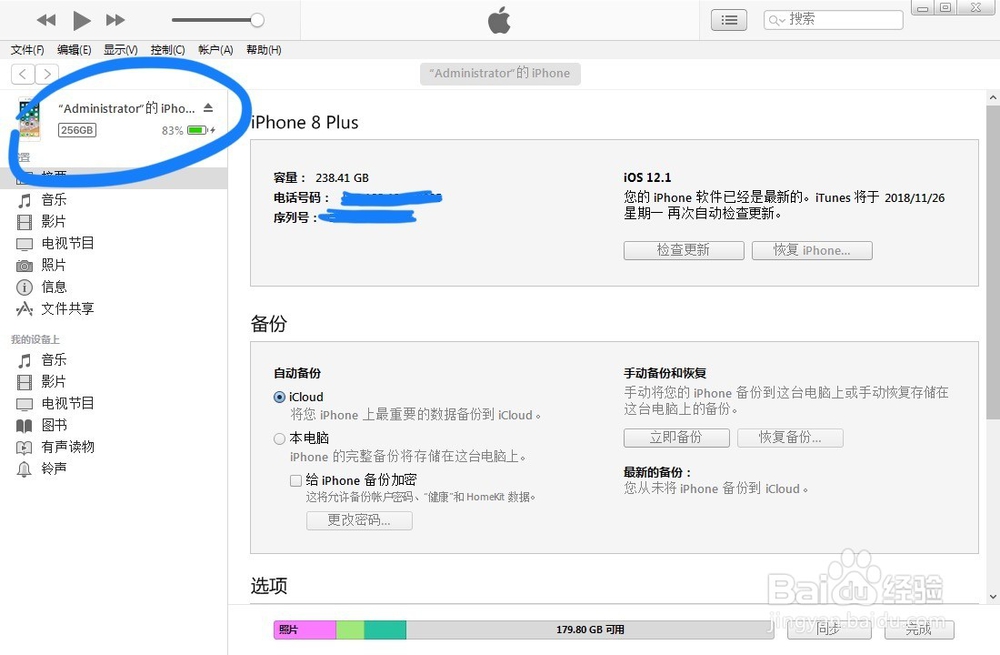Enable 给 iPhone 备份加密 checkbox

[296, 480]
